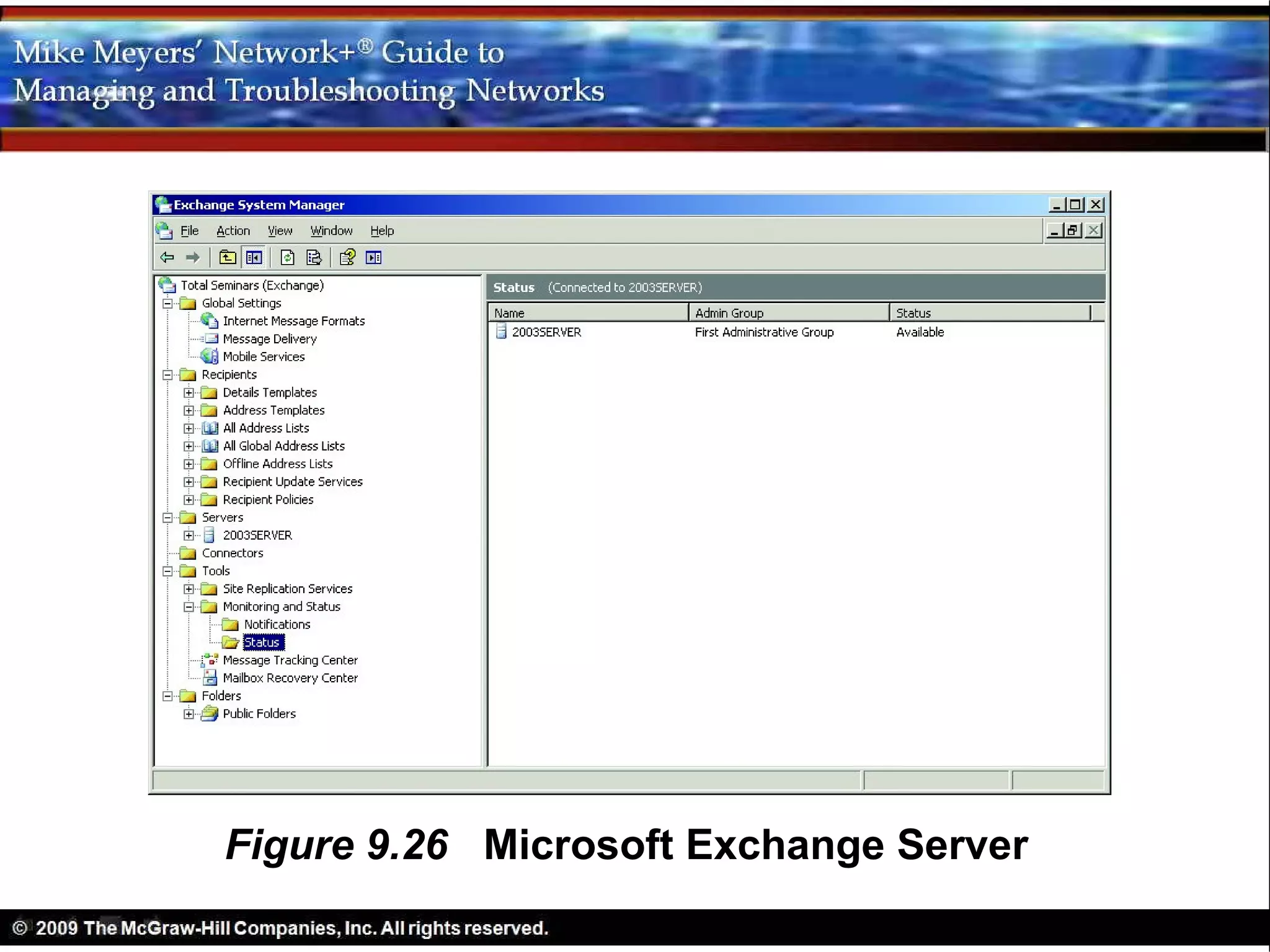Viewport: 1270px width, 952px height.
Task: Click the 'Available' status cell
Action: 920,332
